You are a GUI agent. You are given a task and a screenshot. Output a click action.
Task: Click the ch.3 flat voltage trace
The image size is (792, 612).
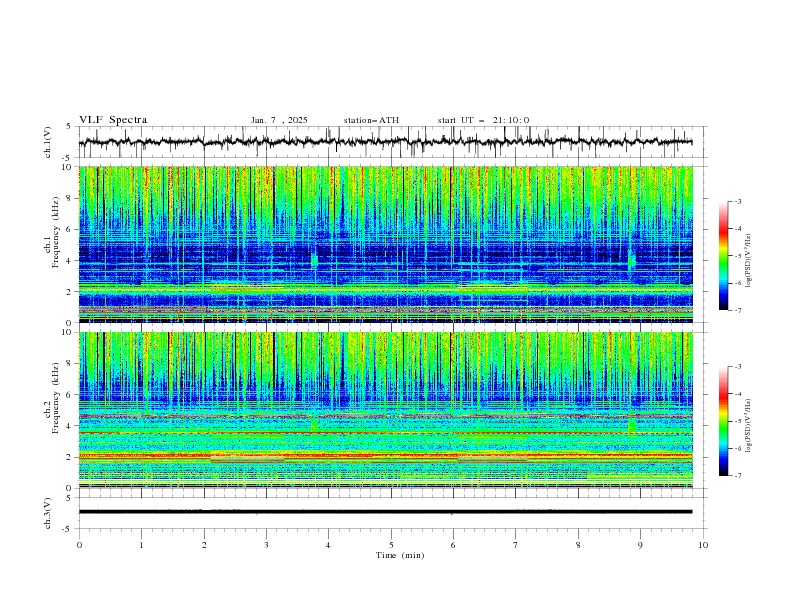(385, 512)
